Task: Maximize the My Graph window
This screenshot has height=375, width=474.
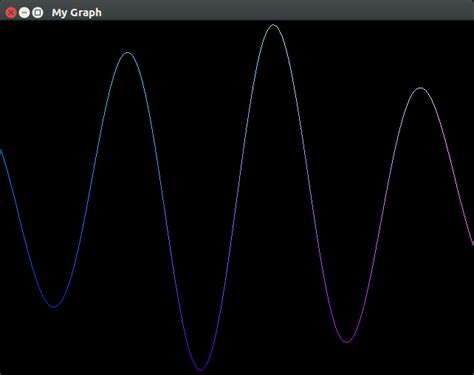Action: pos(38,13)
